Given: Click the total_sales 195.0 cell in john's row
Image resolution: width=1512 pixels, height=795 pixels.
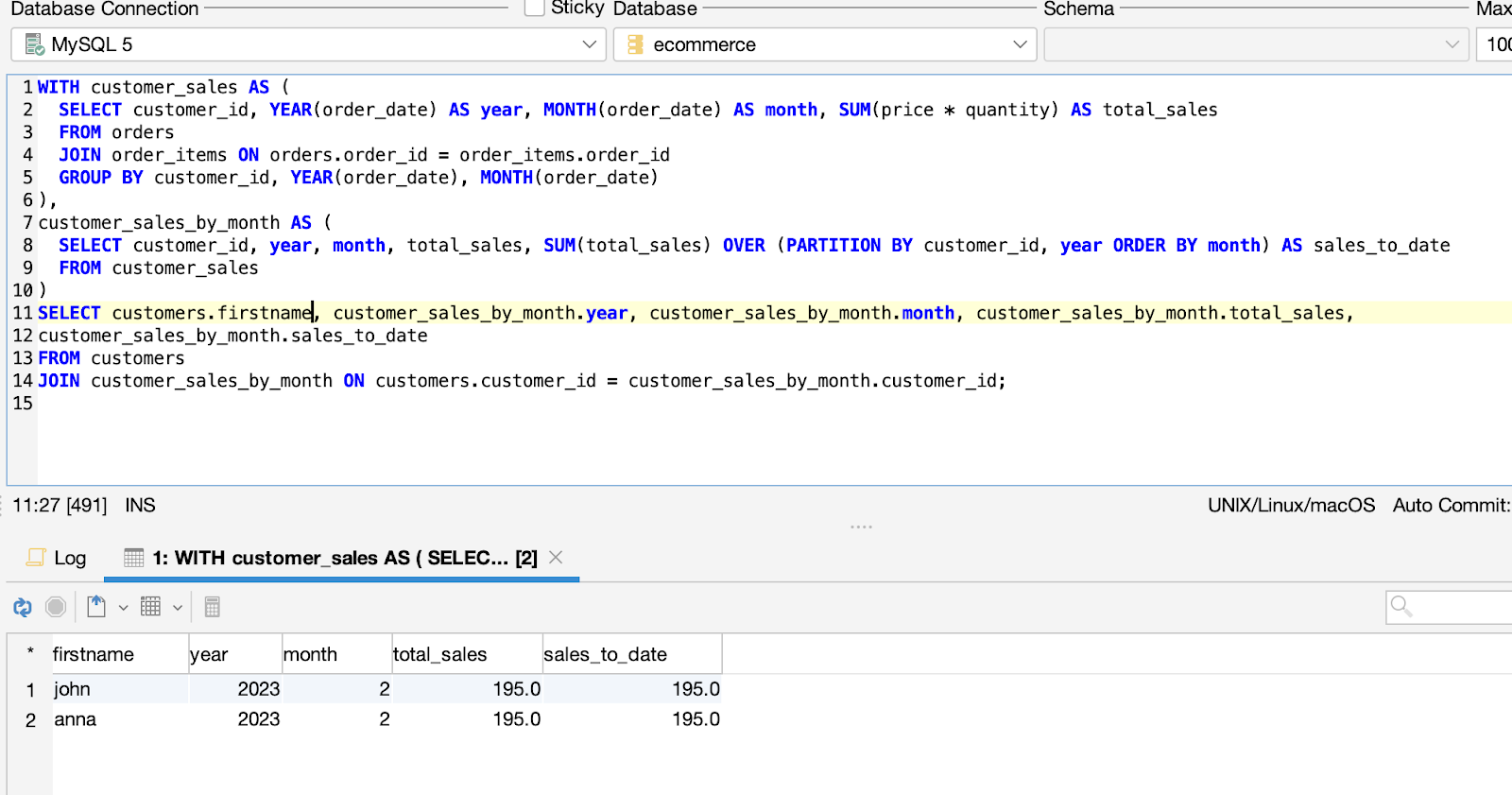Looking at the screenshot, I should point(467,689).
